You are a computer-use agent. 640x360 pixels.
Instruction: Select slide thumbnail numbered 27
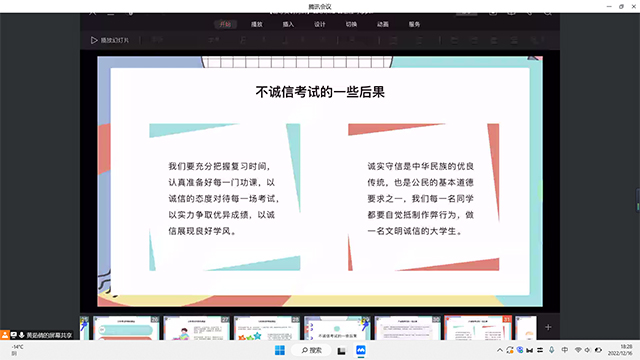click(196, 328)
